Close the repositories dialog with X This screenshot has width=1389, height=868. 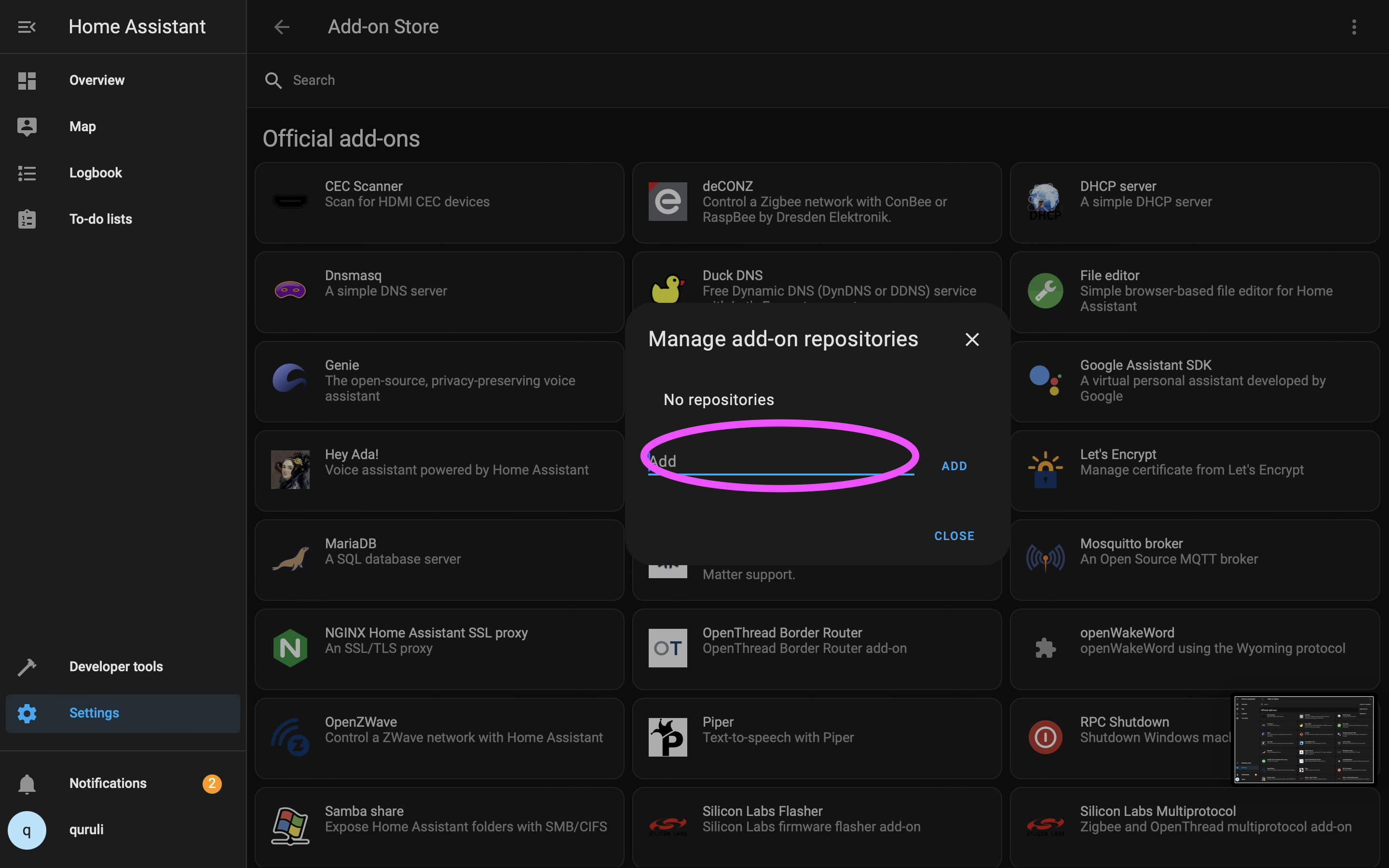point(972,339)
